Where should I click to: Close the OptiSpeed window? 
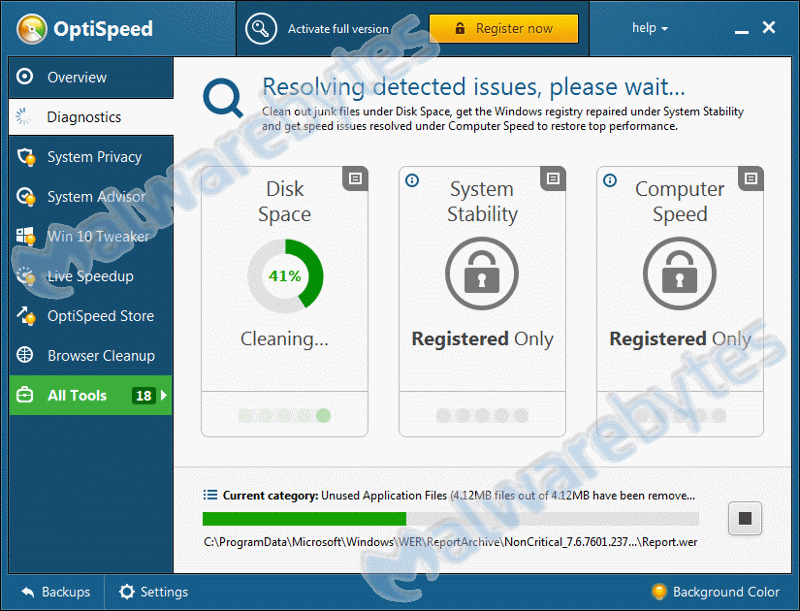click(769, 27)
